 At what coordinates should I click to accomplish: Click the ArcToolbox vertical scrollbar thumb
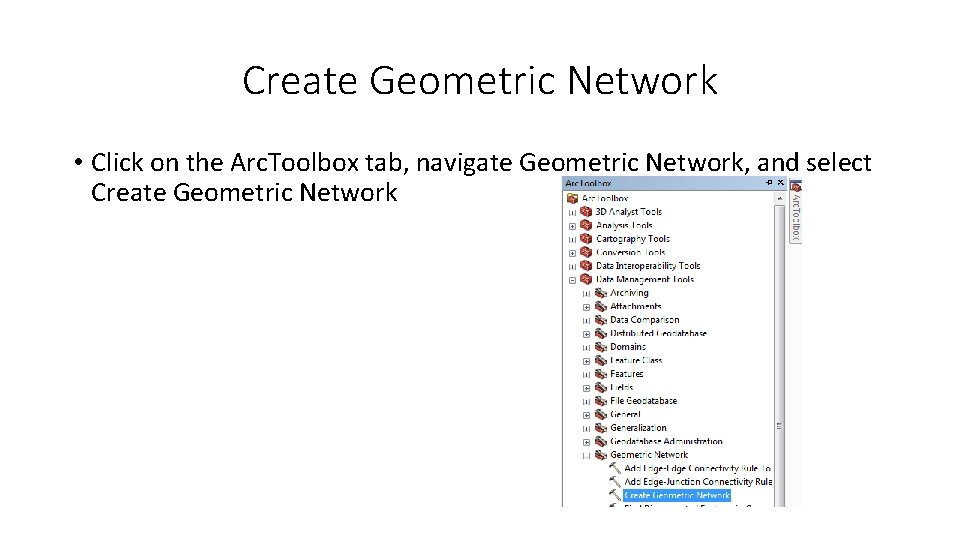[779, 355]
